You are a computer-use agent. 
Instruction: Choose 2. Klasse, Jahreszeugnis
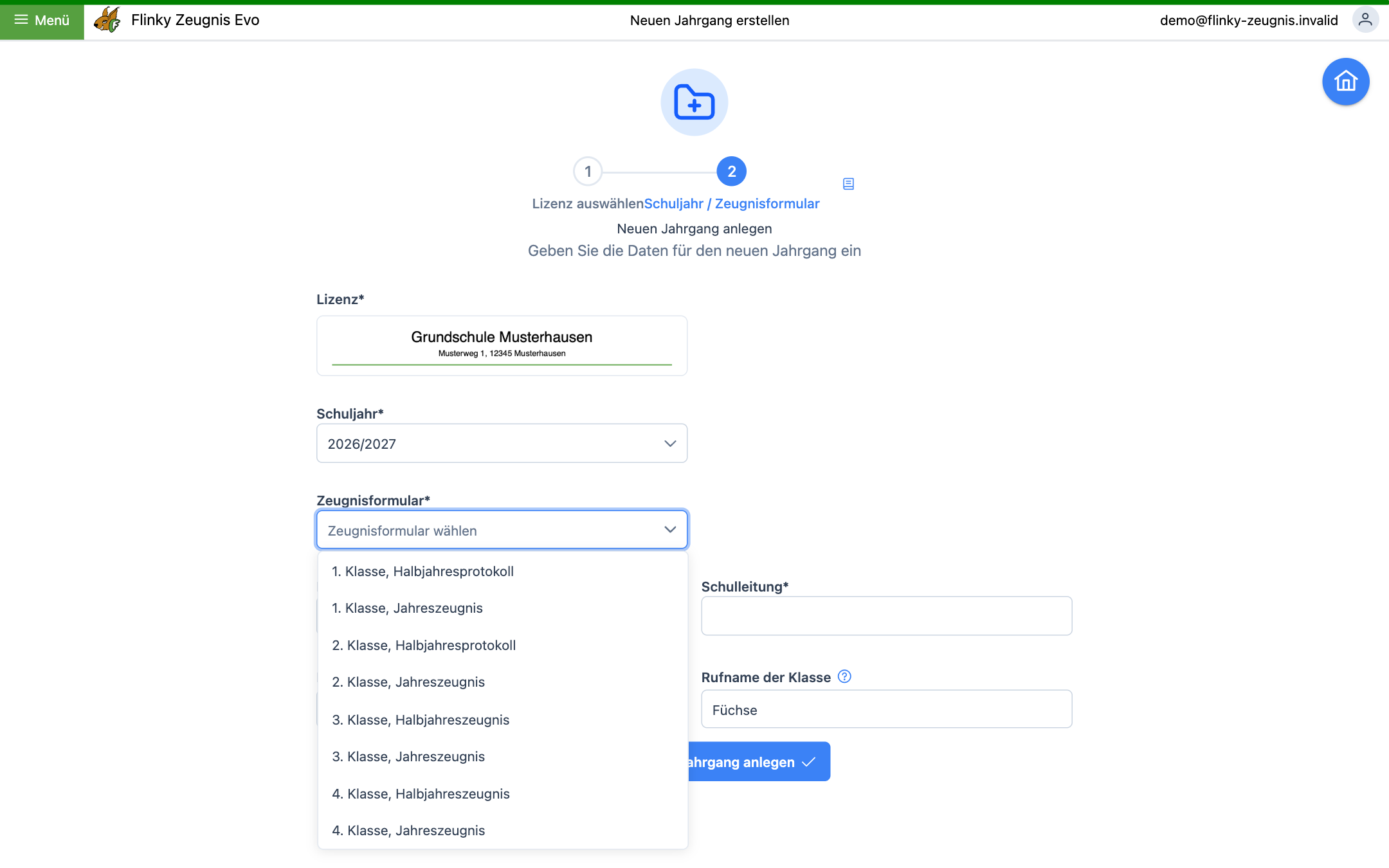503,682
